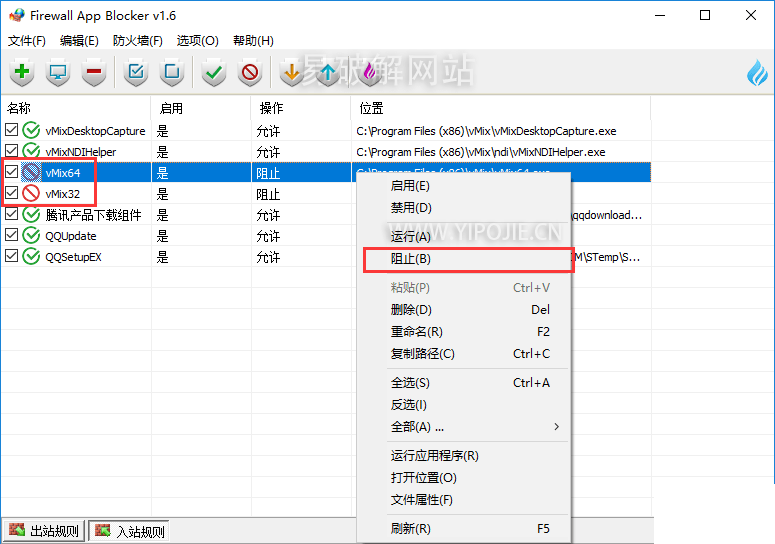Click the 腾讯产品下载组件 green status icon
775x544 pixels.
(32, 214)
